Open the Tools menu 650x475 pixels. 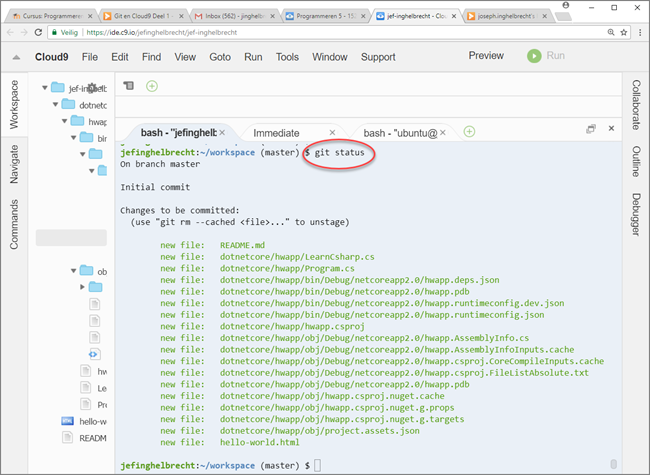point(287,57)
